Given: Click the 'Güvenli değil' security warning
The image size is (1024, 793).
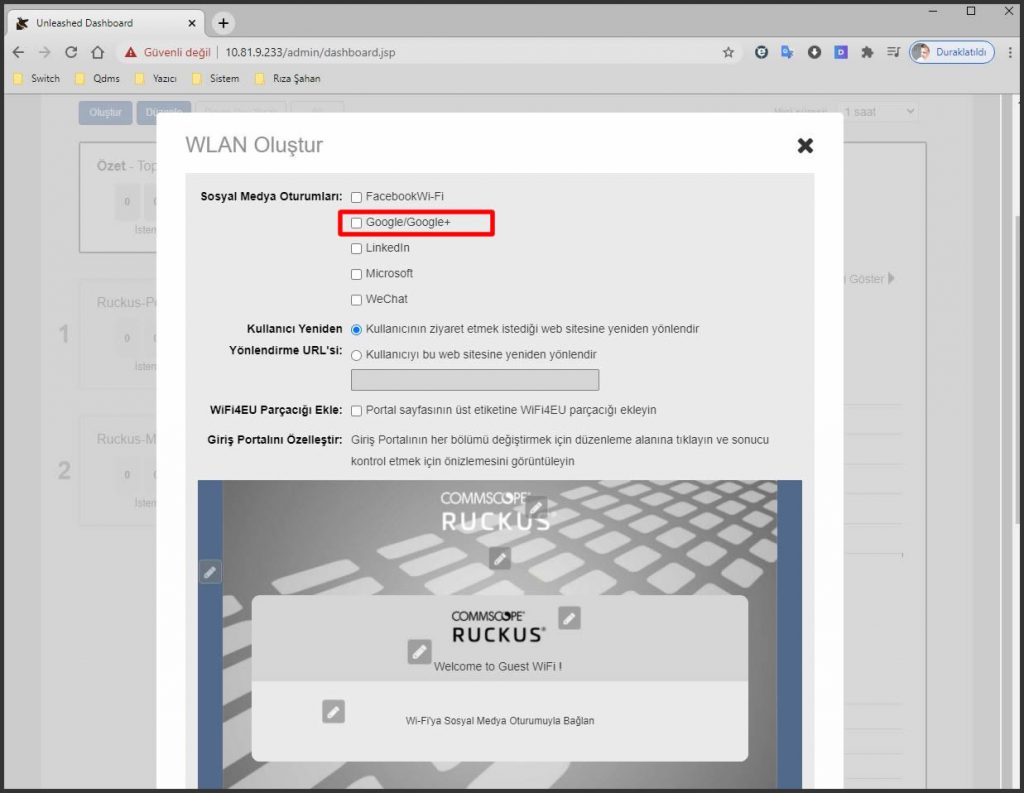Looking at the screenshot, I should coord(168,52).
